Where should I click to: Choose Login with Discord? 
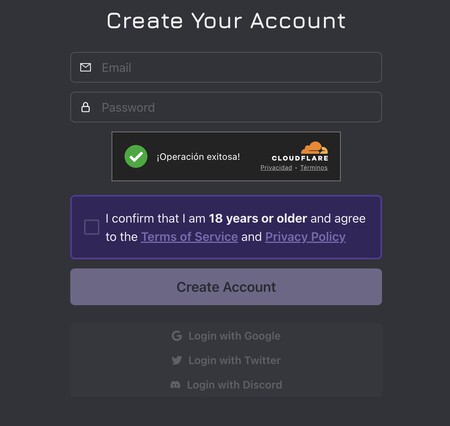click(x=226, y=385)
